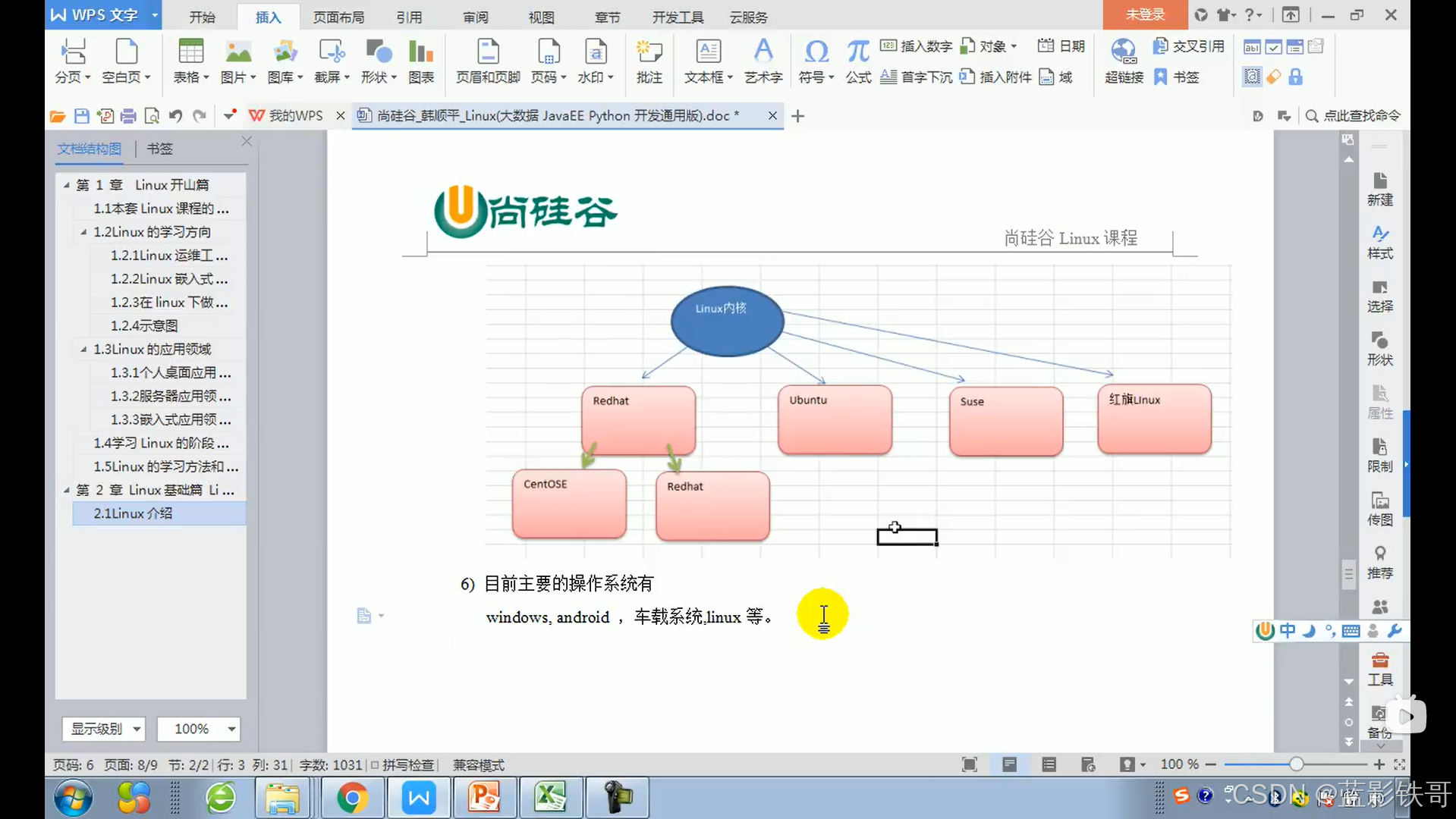Viewport: 1456px width, 819px height.
Task: Insert a chart with the 图表 icon
Action: 420,61
